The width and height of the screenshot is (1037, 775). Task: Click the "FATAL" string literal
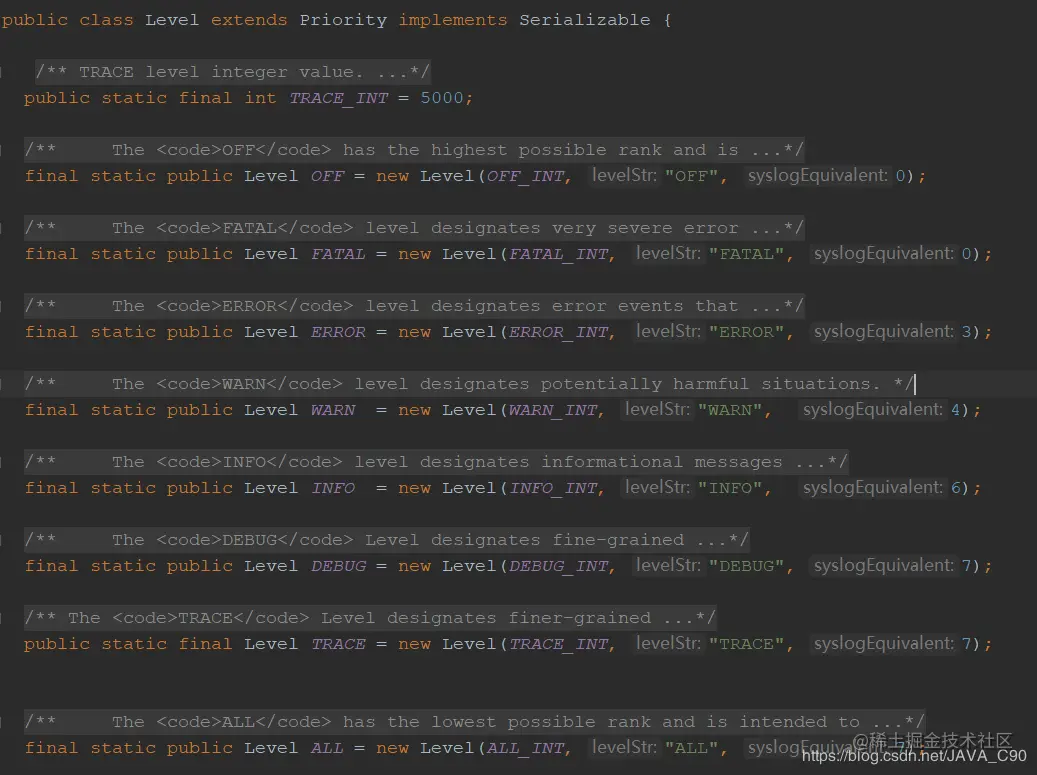pos(746,254)
